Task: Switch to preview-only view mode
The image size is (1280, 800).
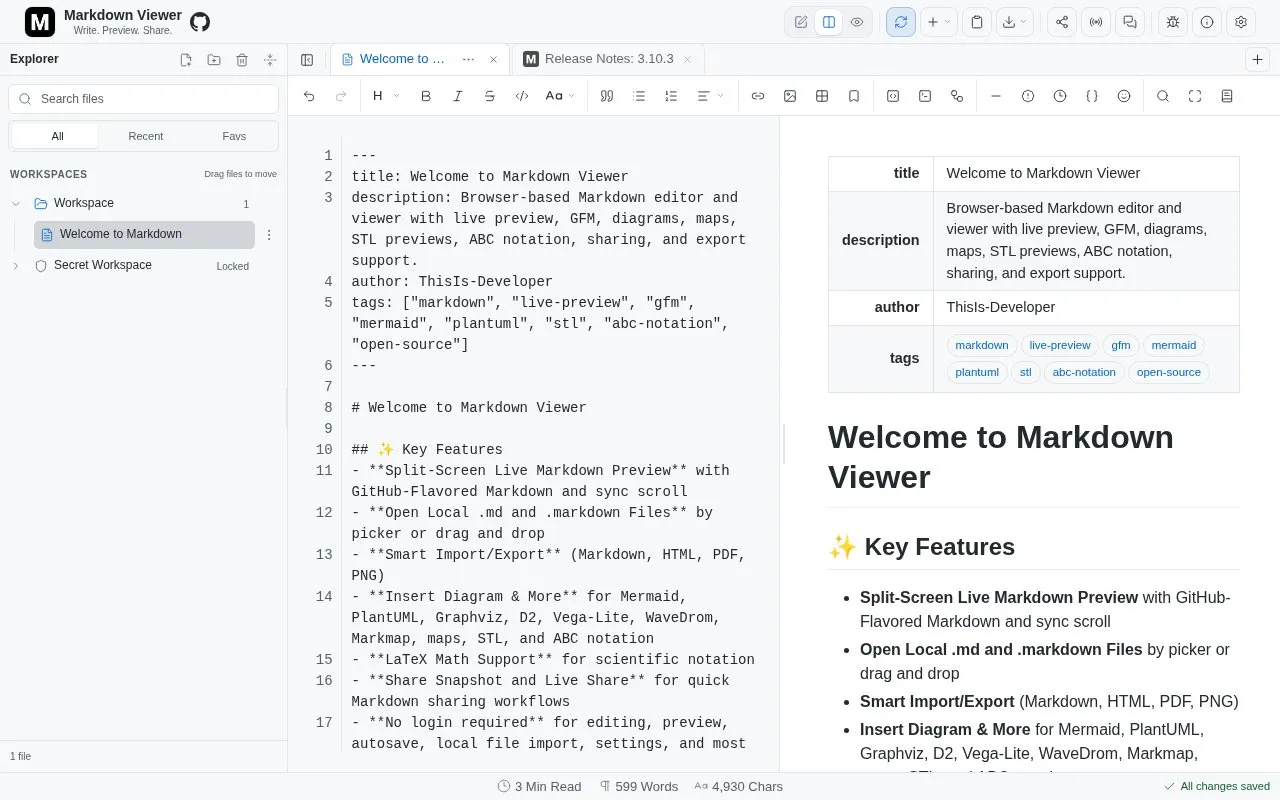Action: tap(857, 22)
